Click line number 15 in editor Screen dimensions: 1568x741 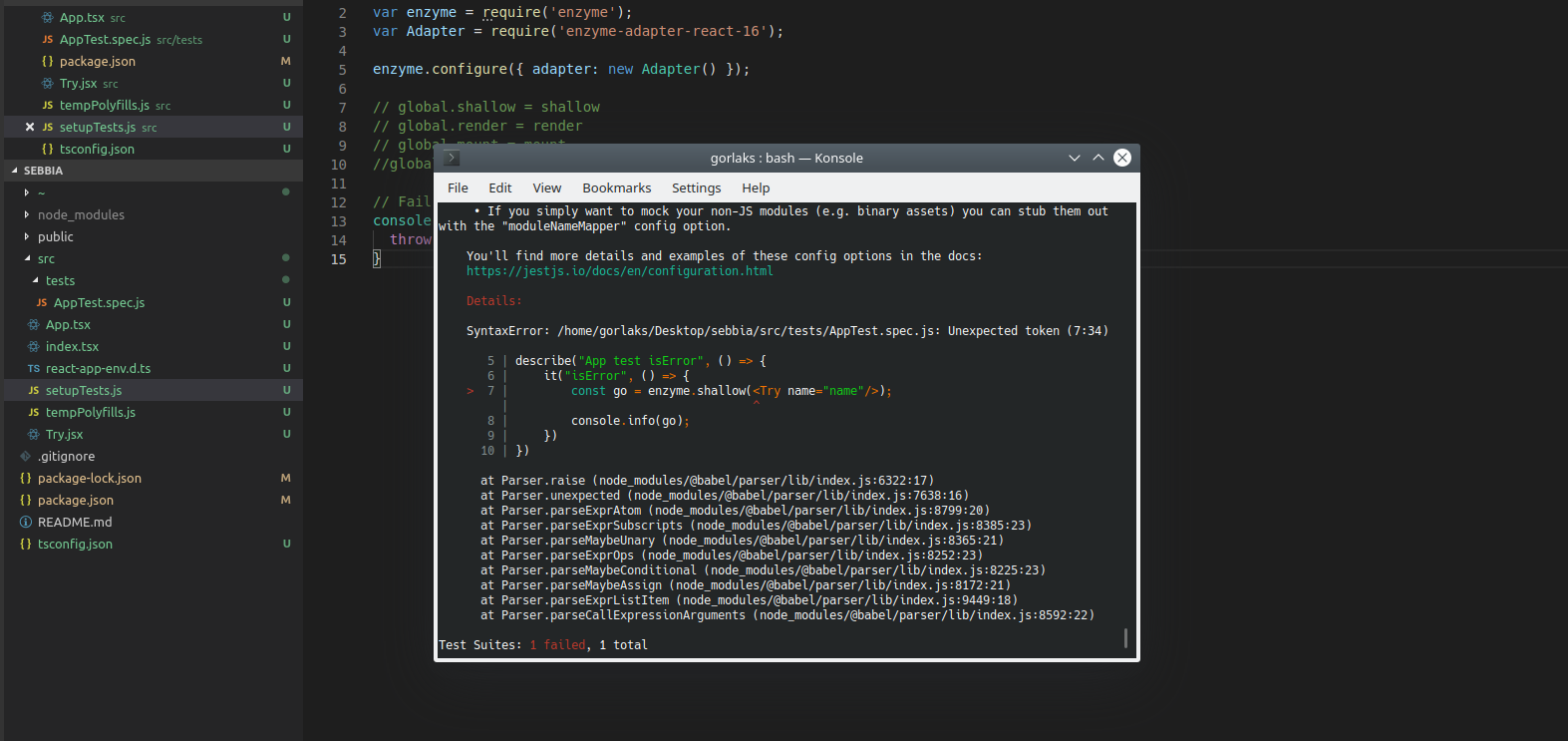339,259
